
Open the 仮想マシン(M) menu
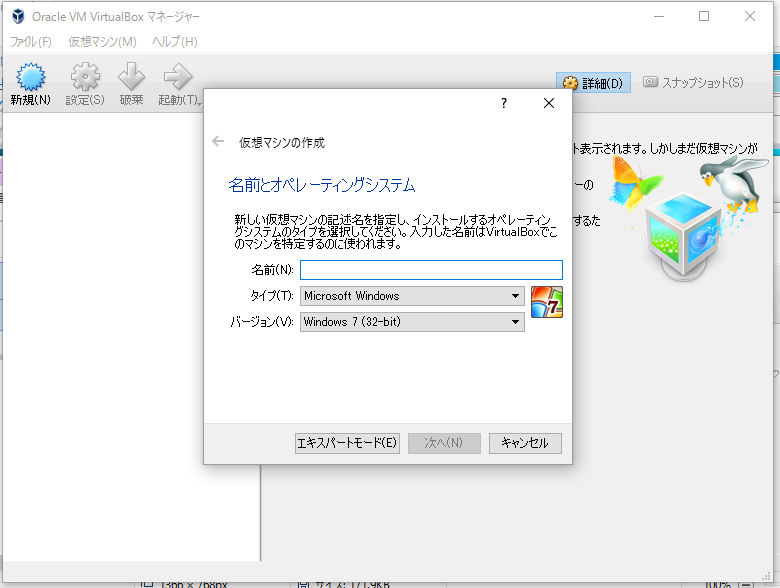tap(102, 42)
